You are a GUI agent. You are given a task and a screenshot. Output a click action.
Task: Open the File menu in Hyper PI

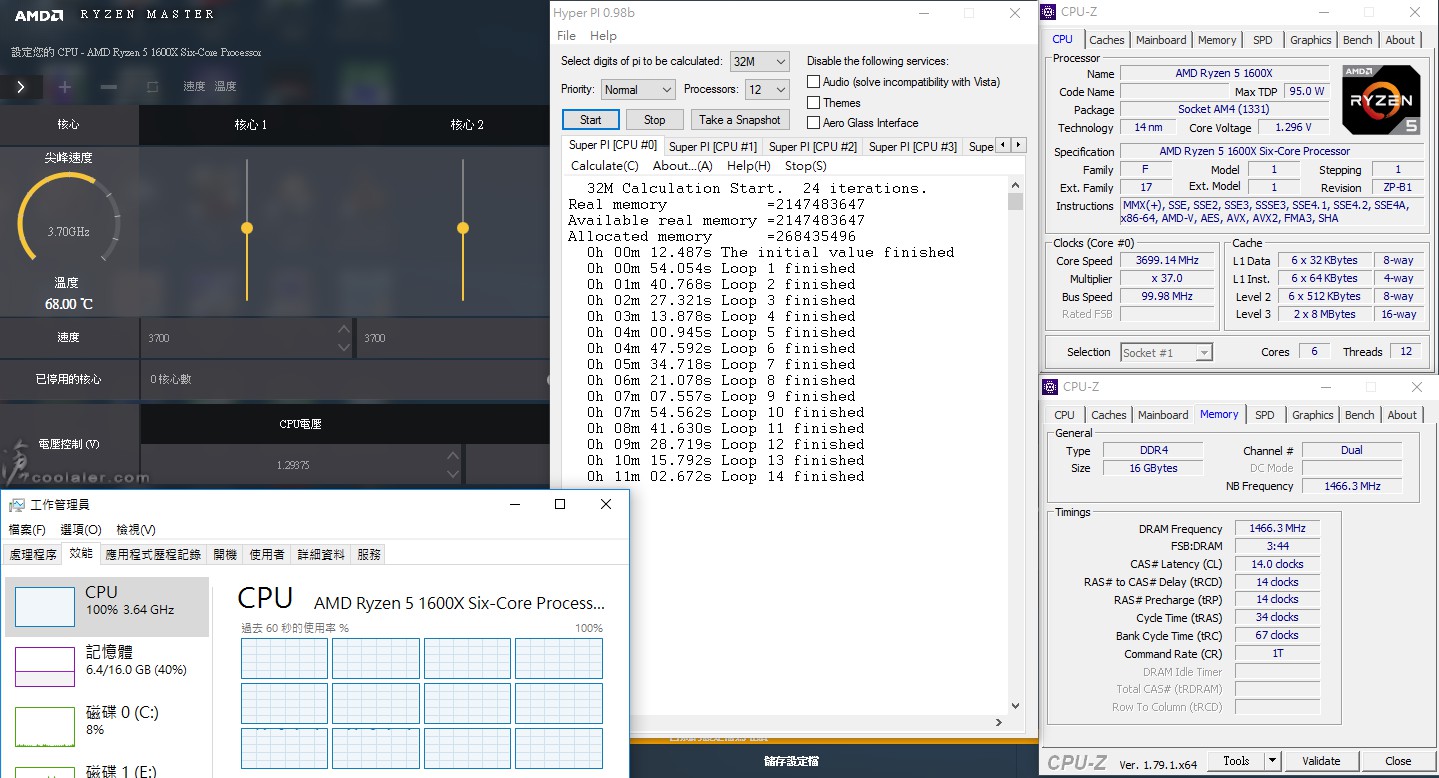pyautogui.click(x=566, y=36)
